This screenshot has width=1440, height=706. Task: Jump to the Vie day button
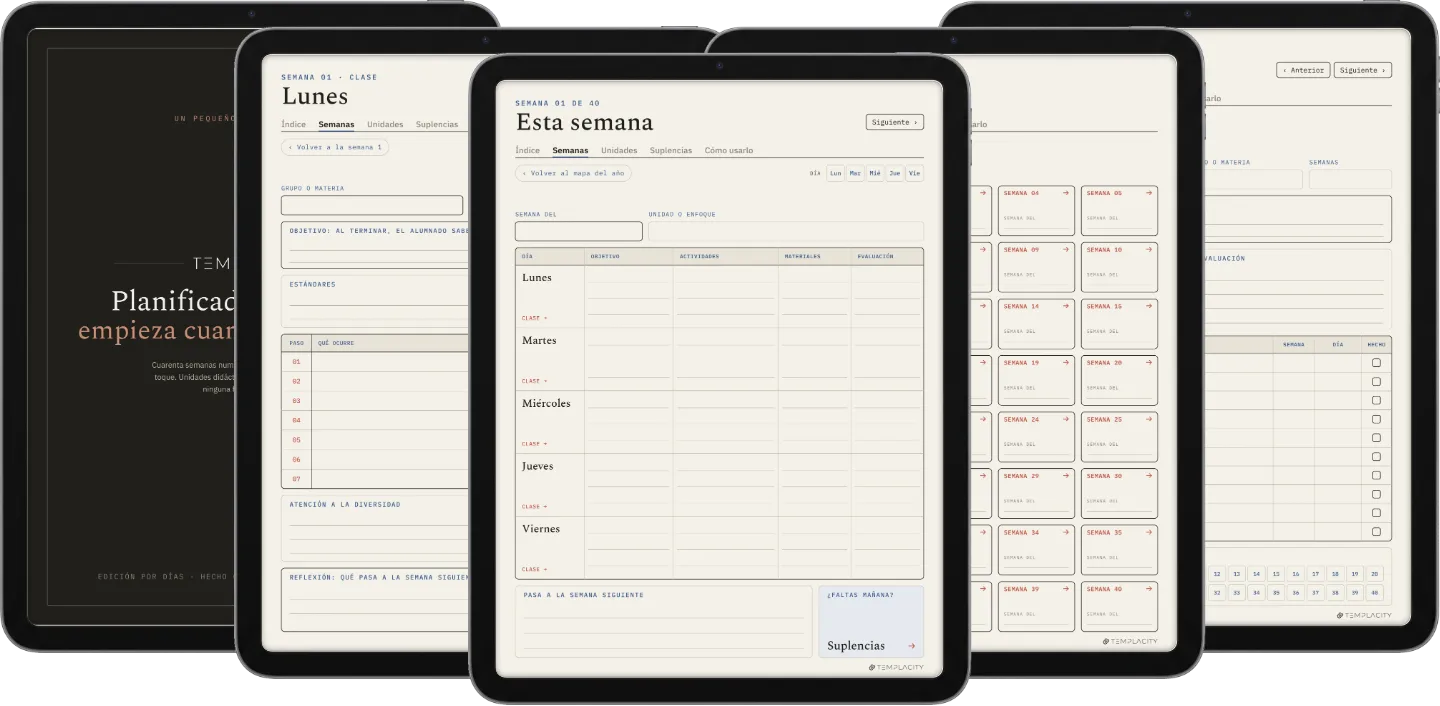pos(914,173)
